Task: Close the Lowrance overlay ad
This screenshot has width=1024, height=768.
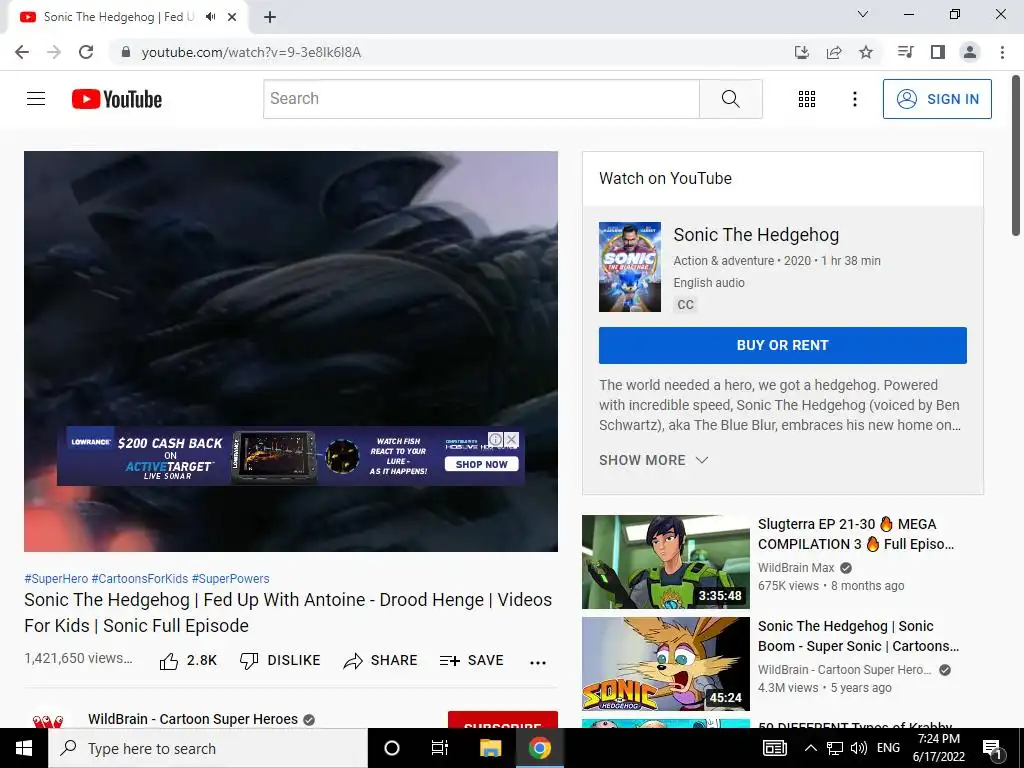Action: coord(512,440)
